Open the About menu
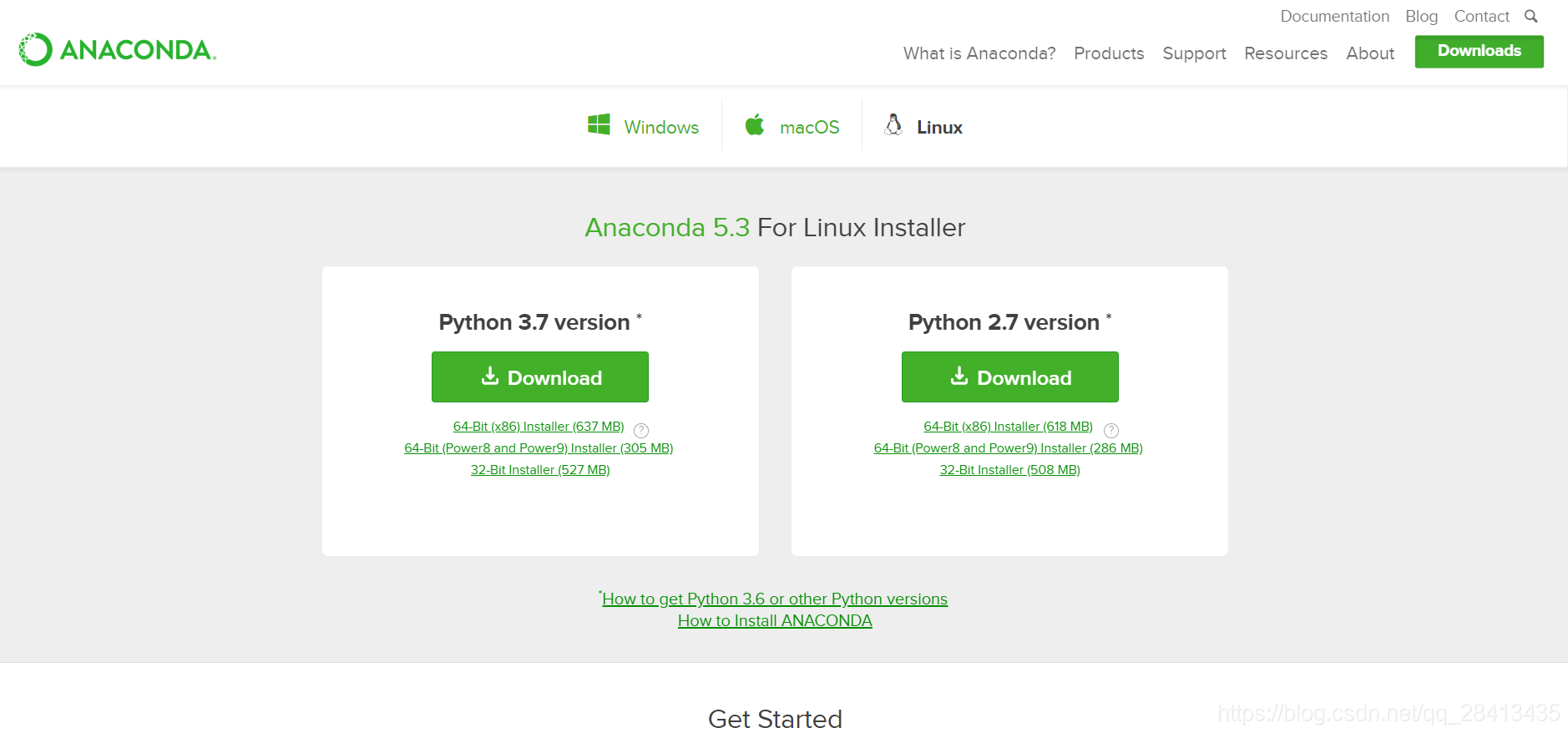The height and width of the screenshot is (733, 1568). 1370,53
